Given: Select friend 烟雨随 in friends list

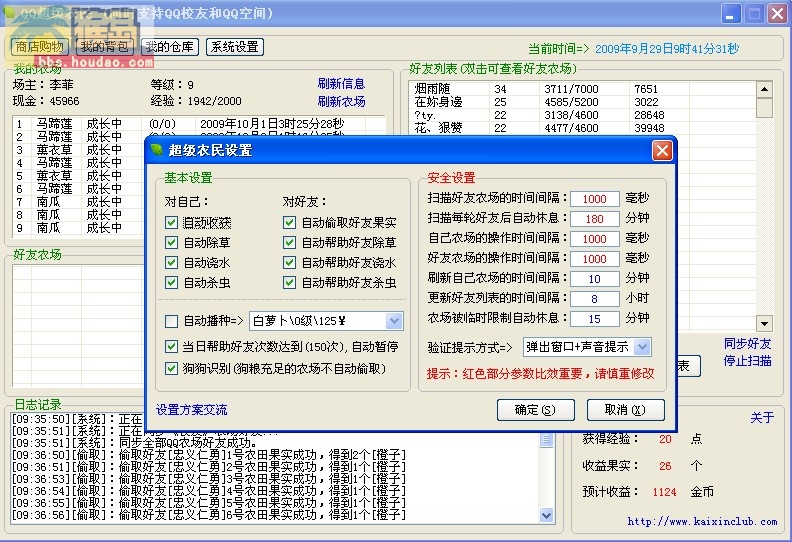Looking at the screenshot, I should click(x=582, y=89).
